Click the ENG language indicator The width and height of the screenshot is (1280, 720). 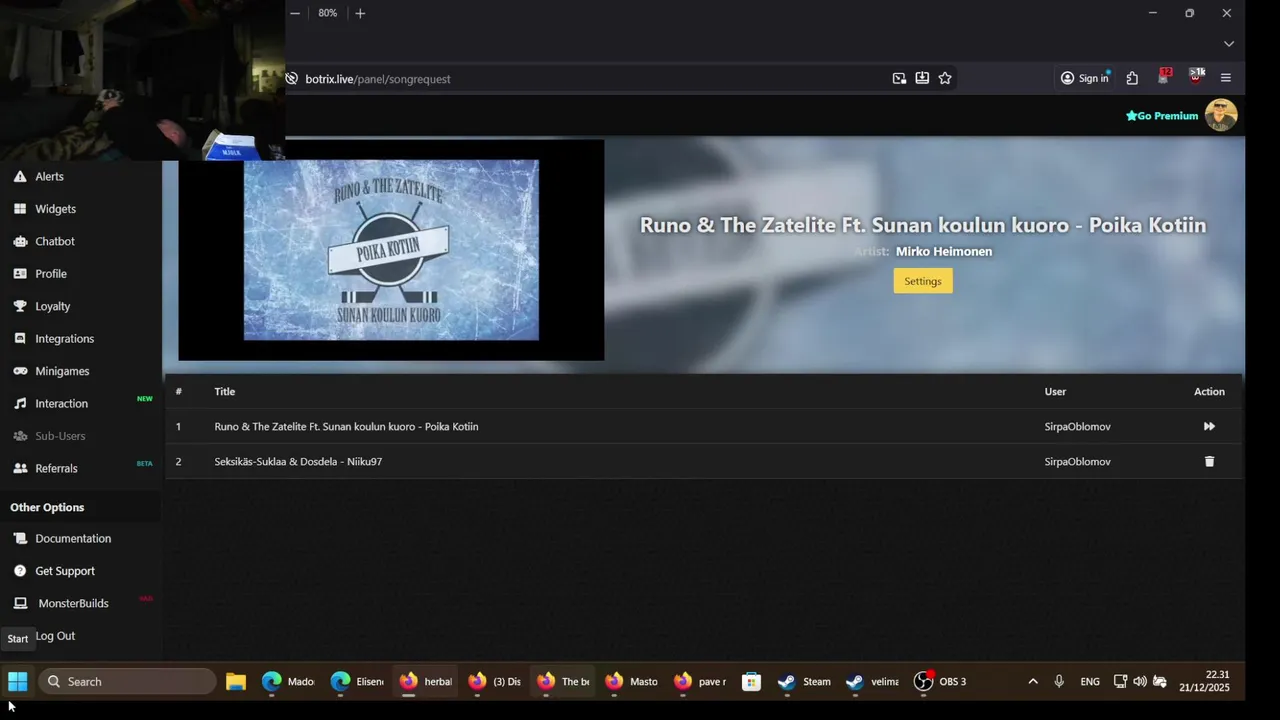(1090, 681)
